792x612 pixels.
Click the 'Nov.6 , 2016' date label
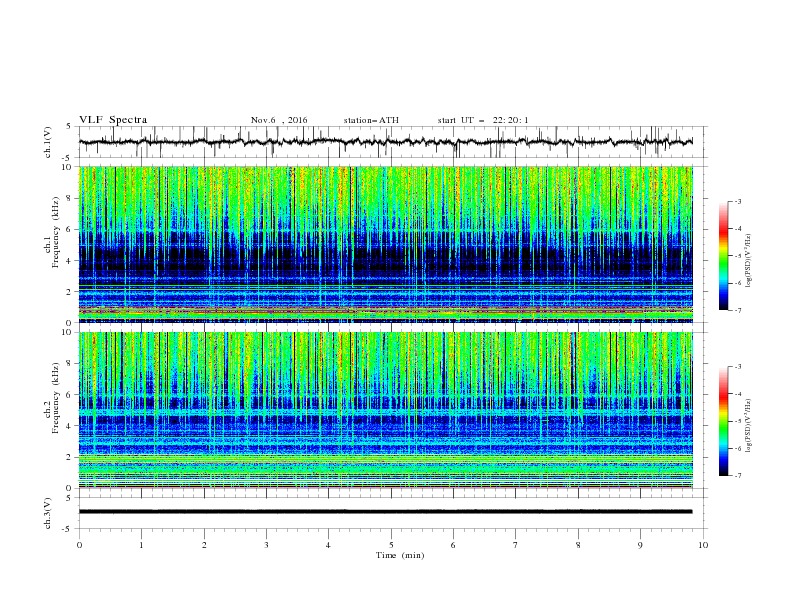[x=279, y=120]
